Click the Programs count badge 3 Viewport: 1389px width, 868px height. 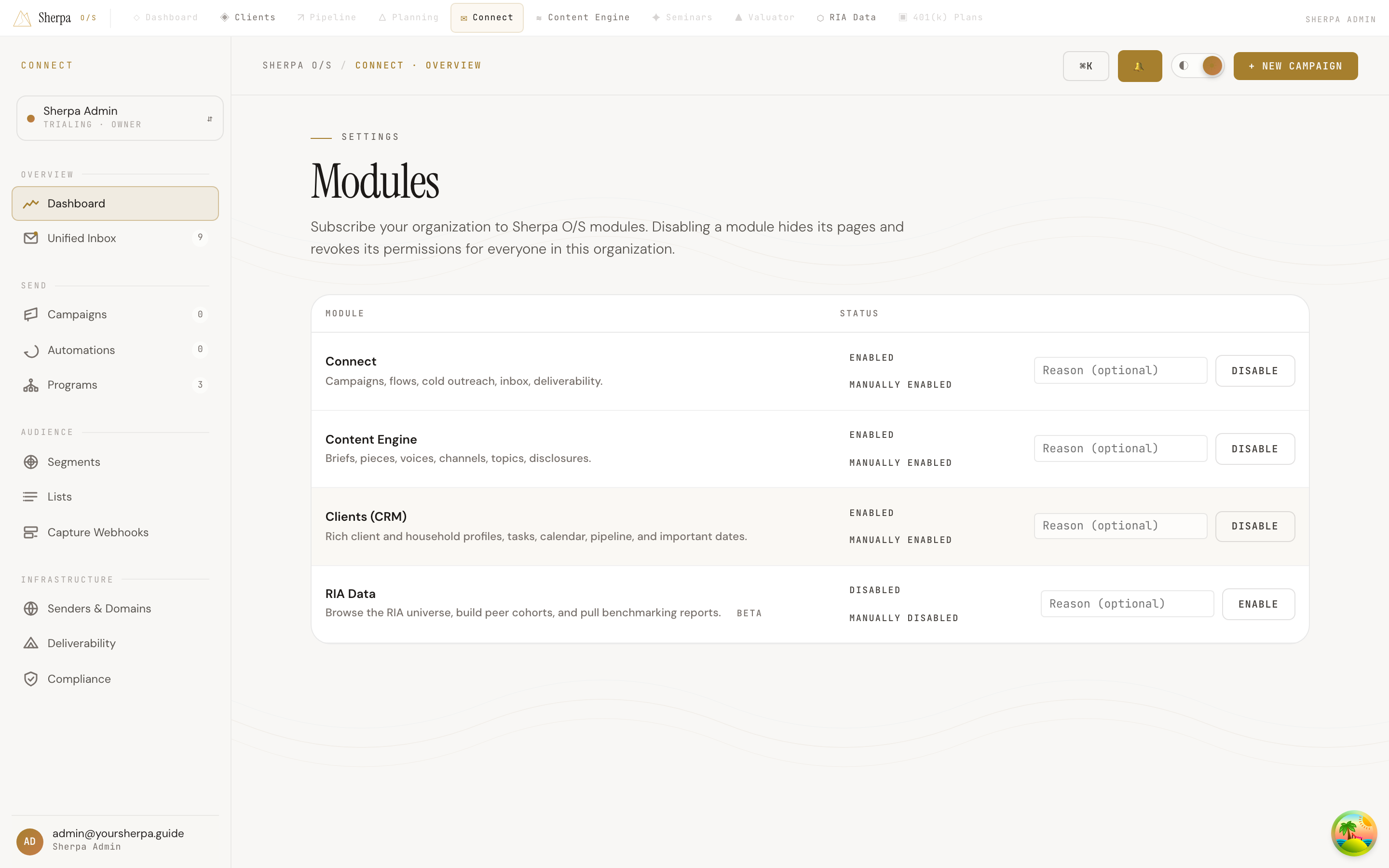coord(200,385)
